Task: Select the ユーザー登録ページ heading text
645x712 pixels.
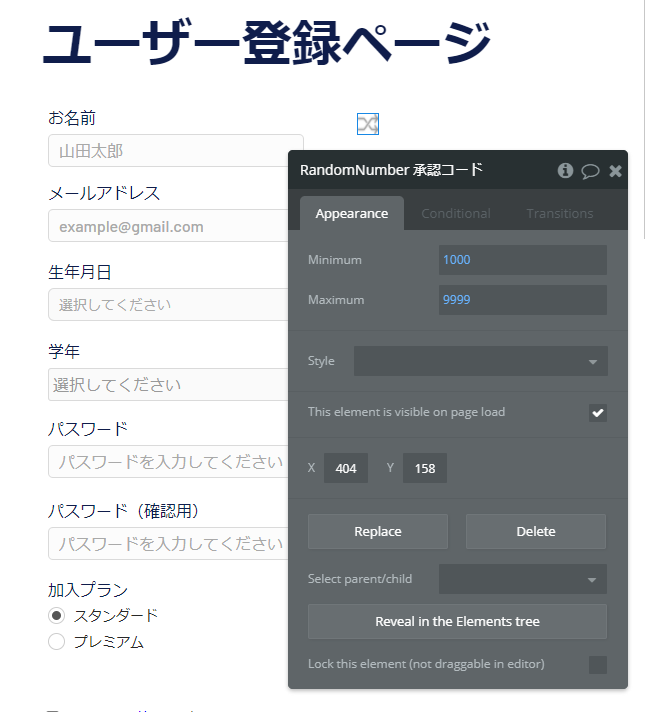Action: pos(267,43)
